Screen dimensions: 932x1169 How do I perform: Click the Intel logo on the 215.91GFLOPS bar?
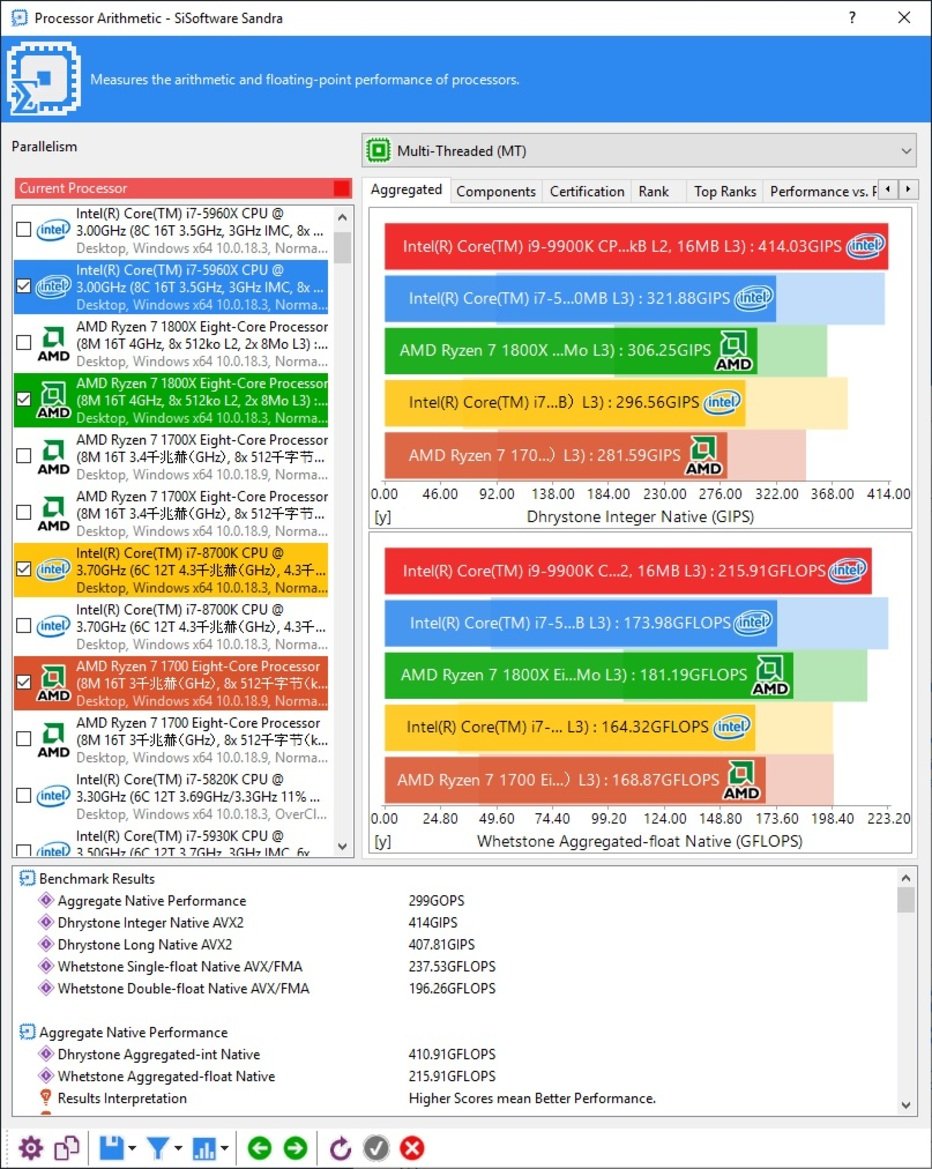coord(848,570)
